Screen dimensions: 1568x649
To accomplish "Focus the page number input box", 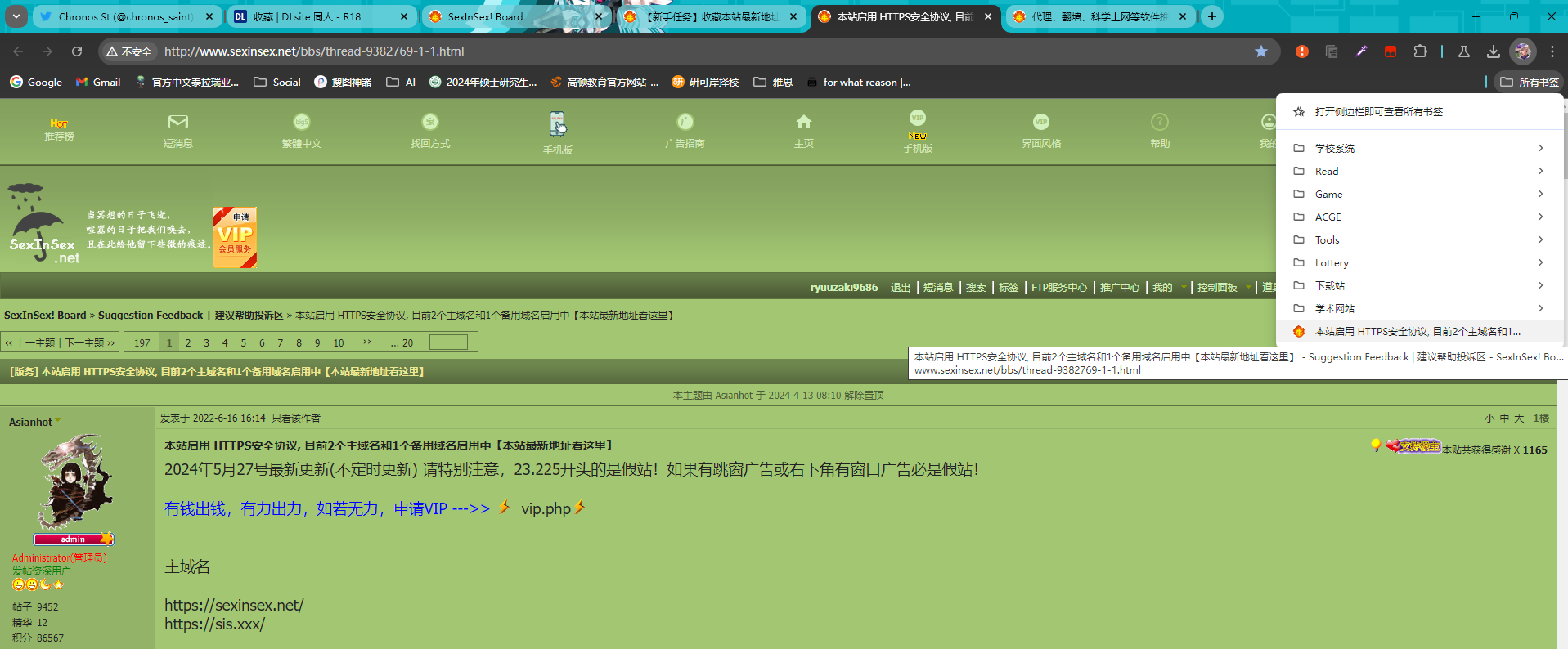I will pyautogui.click(x=448, y=342).
